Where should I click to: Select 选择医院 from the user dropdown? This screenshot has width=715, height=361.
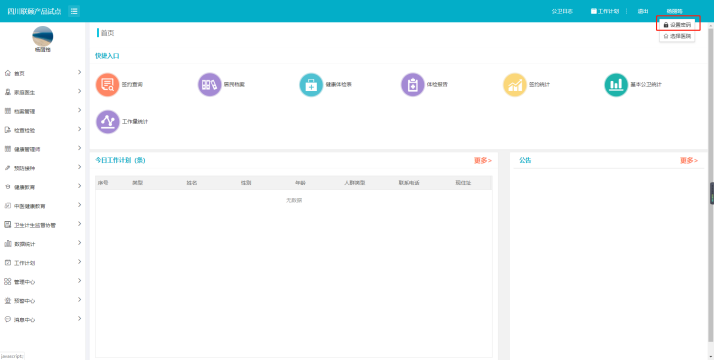678,36
